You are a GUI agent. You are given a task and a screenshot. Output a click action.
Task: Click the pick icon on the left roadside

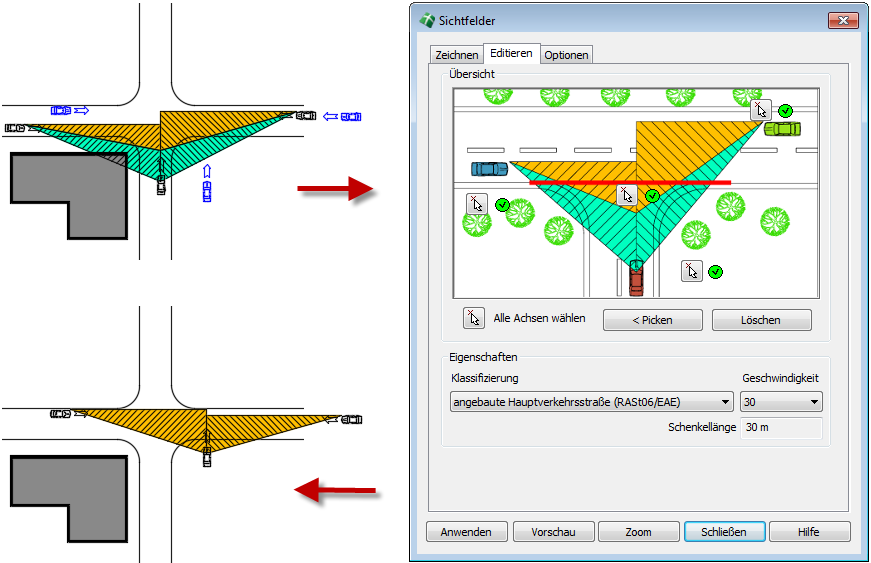477,204
